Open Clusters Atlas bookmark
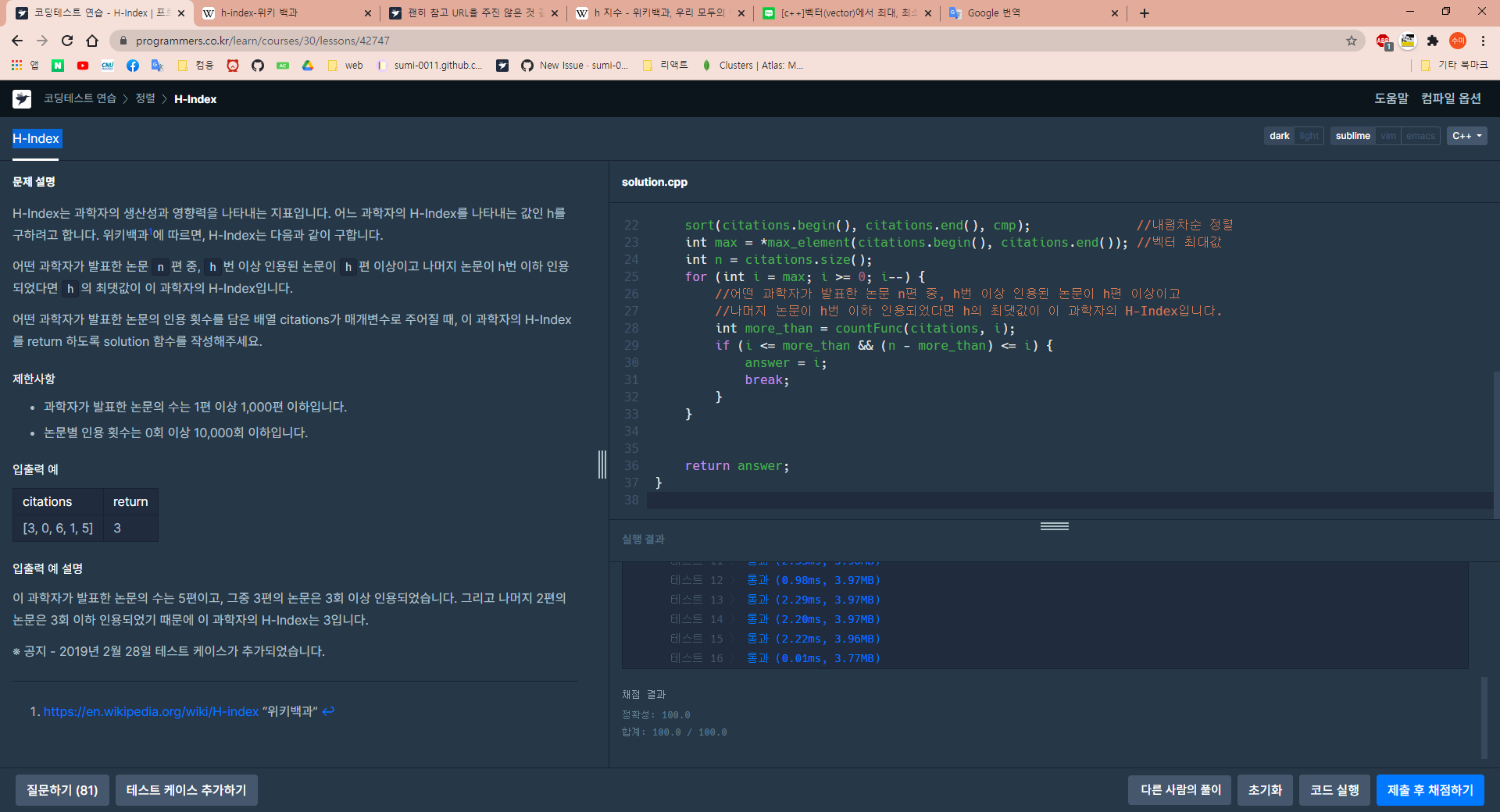The height and width of the screenshot is (812, 1500). (752, 66)
